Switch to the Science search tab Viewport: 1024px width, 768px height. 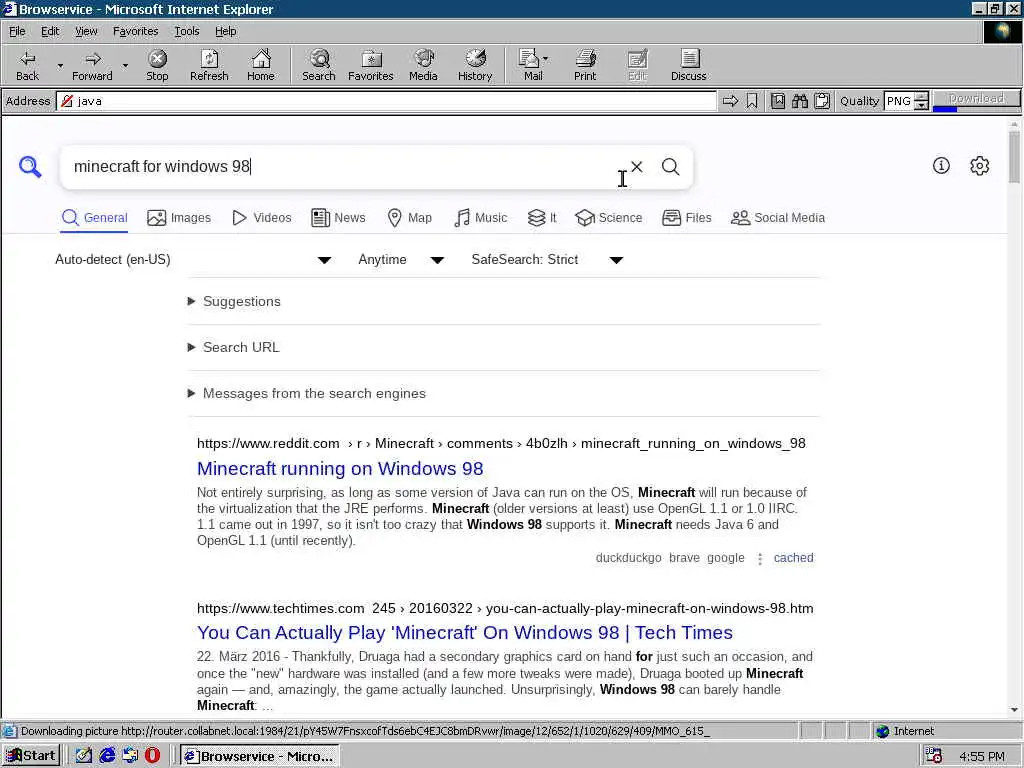pyautogui.click(x=609, y=217)
